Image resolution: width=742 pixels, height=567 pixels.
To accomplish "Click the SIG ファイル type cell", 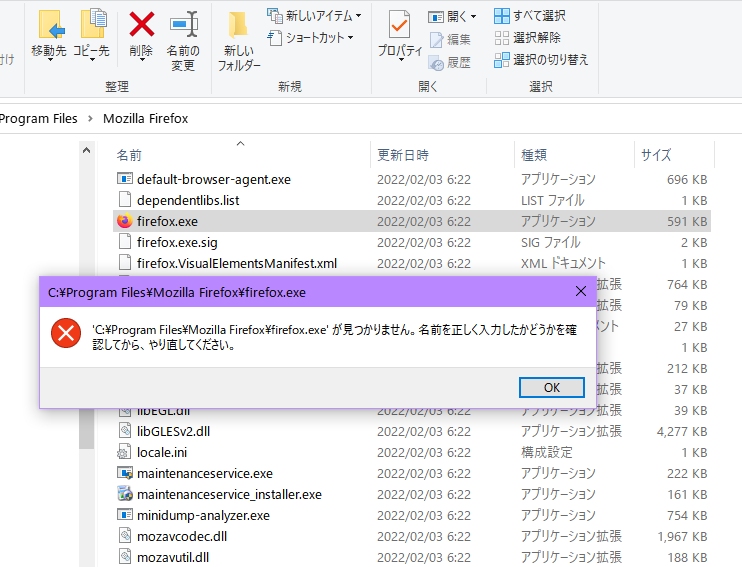I will (x=550, y=242).
